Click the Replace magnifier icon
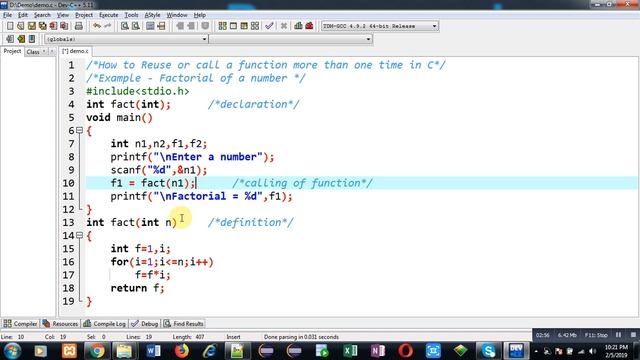This screenshot has width=640, height=360. [x=136, y=26]
